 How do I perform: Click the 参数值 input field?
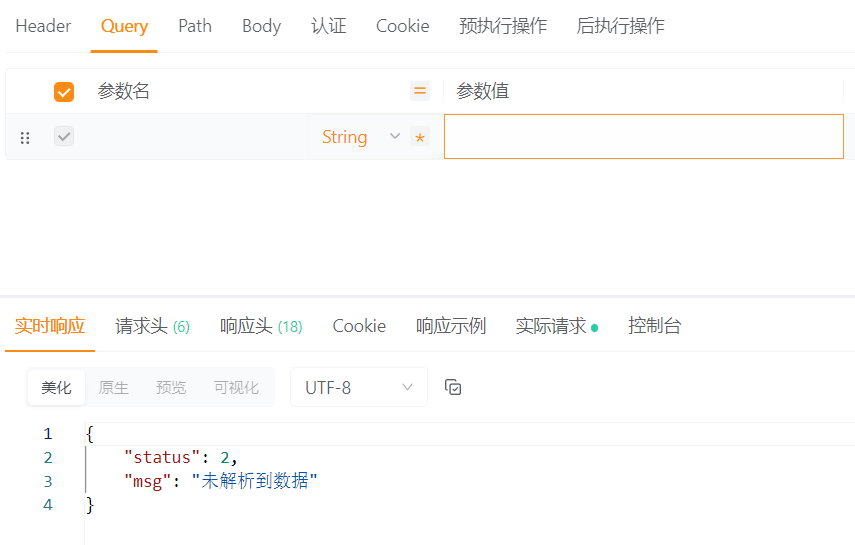click(x=643, y=137)
